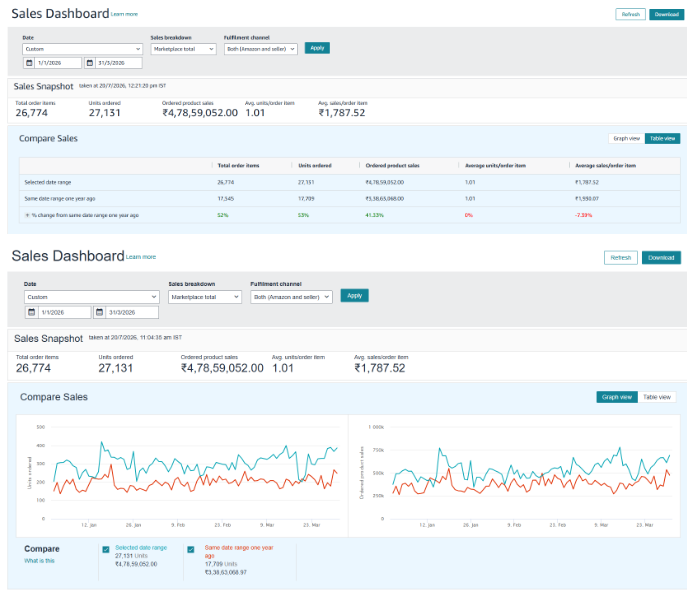Click the lower end date field 31/3/2026
The image size is (694, 597).
(x=132, y=312)
